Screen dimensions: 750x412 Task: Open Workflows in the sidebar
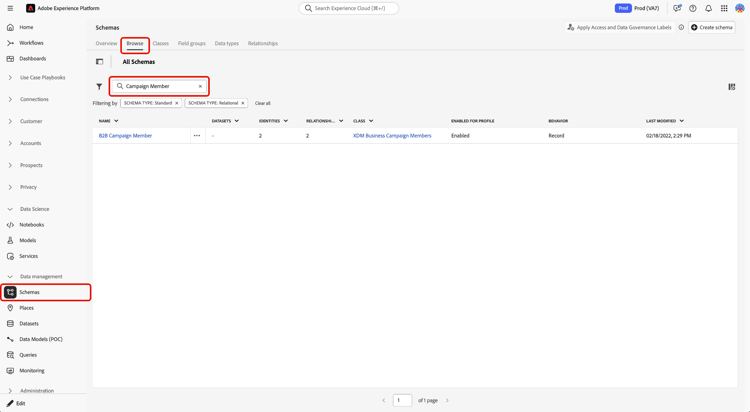click(x=31, y=43)
